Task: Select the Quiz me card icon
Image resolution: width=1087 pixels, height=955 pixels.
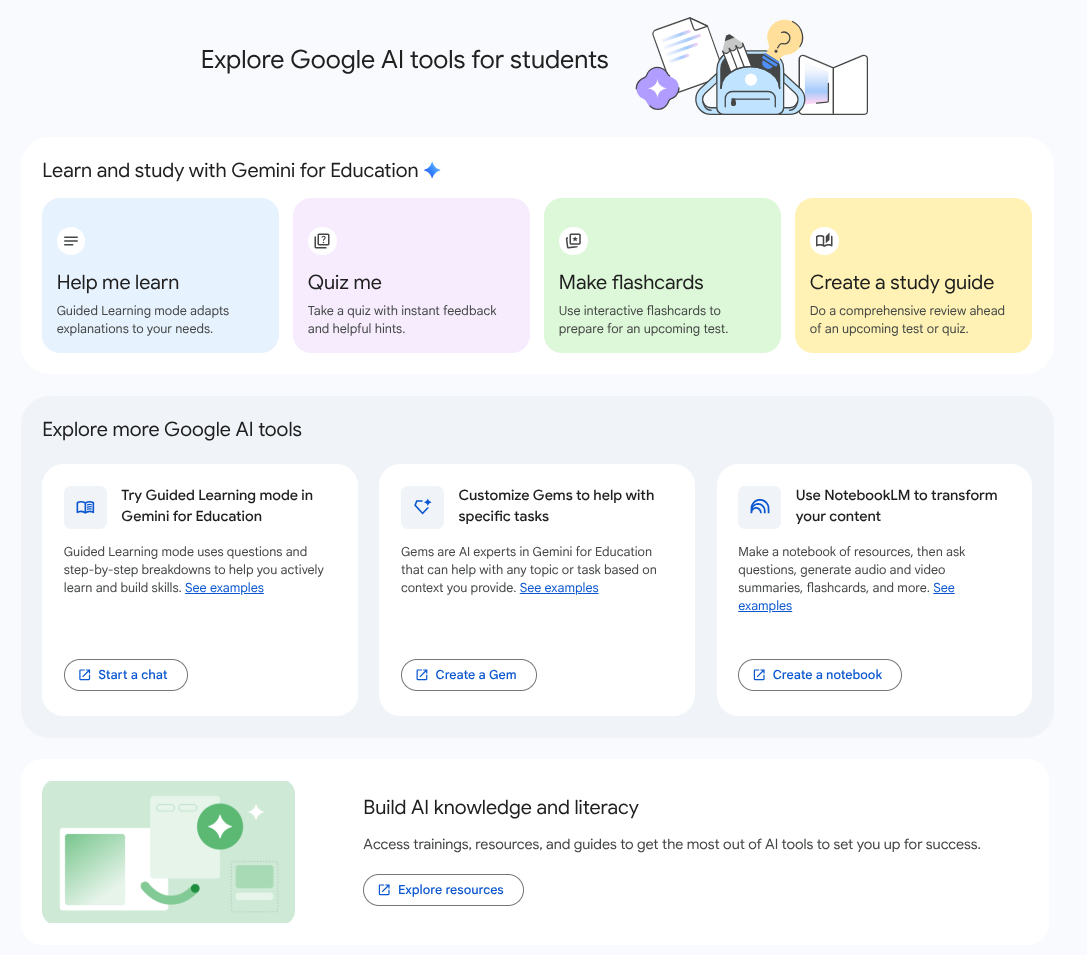Action: click(x=322, y=240)
